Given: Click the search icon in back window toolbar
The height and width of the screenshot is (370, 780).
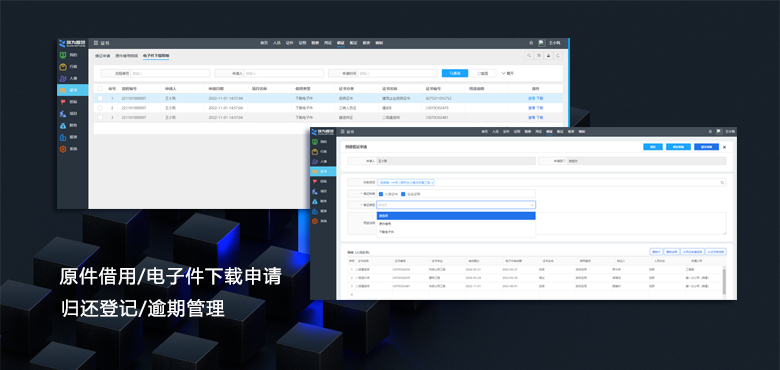Looking at the screenshot, I should [529, 56].
